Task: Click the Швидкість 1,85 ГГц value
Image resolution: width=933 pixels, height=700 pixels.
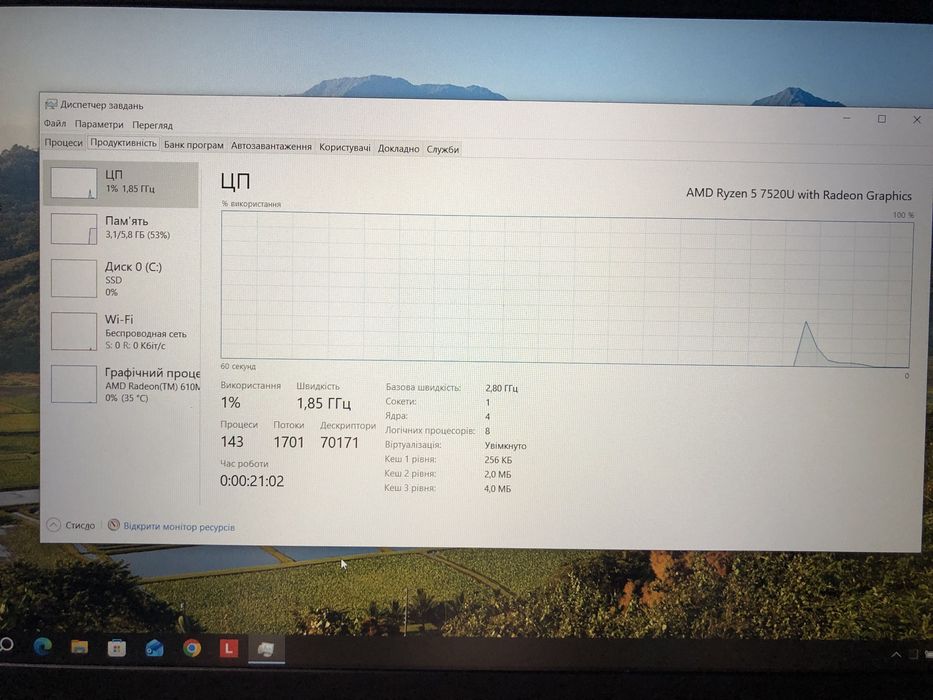Action: click(324, 404)
